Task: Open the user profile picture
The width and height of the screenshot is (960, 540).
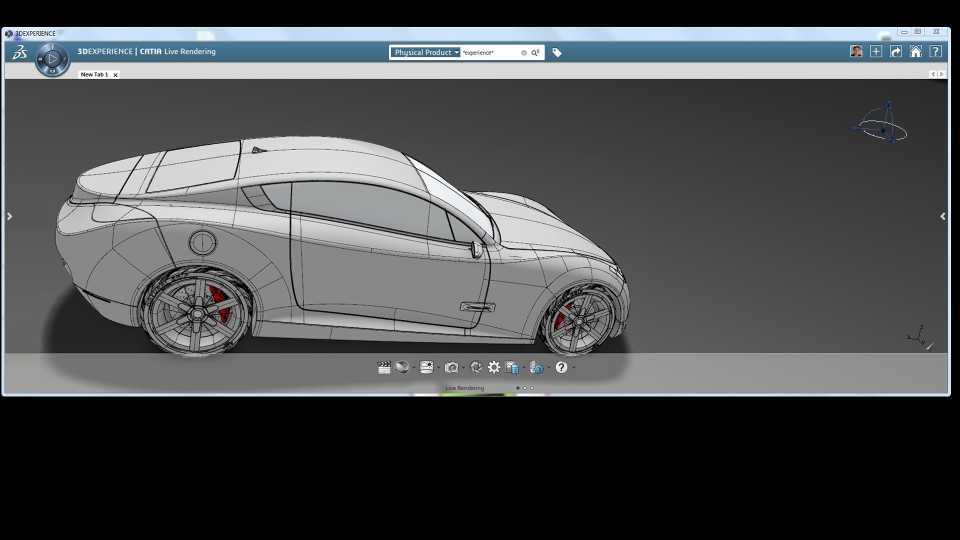Action: (x=856, y=52)
